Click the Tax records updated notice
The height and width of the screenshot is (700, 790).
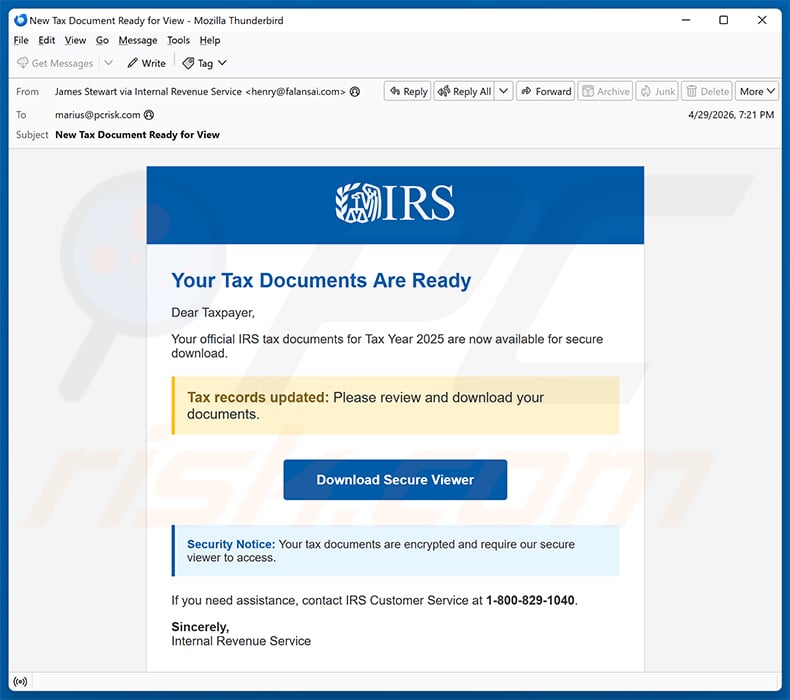[x=396, y=405]
